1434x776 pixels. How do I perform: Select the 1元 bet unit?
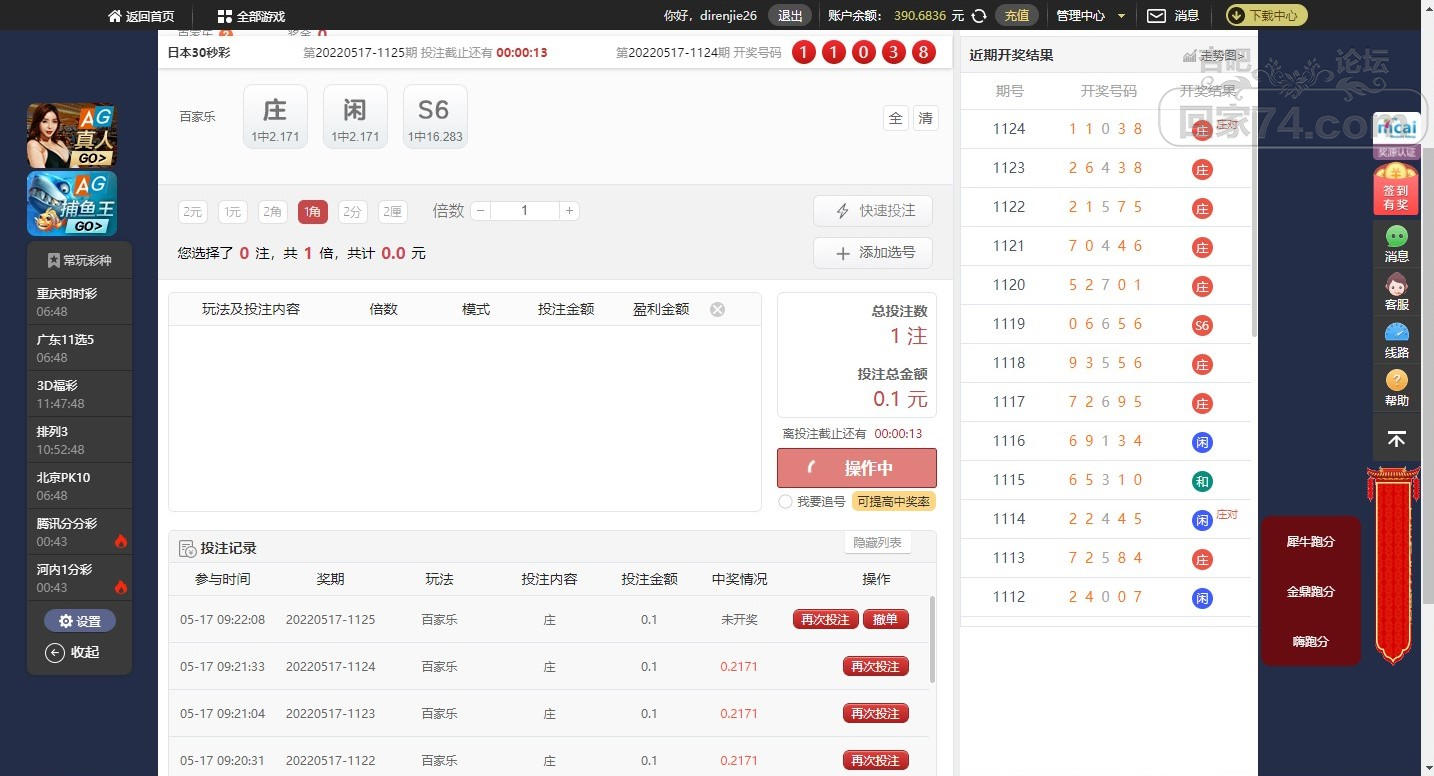(x=232, y=212)
